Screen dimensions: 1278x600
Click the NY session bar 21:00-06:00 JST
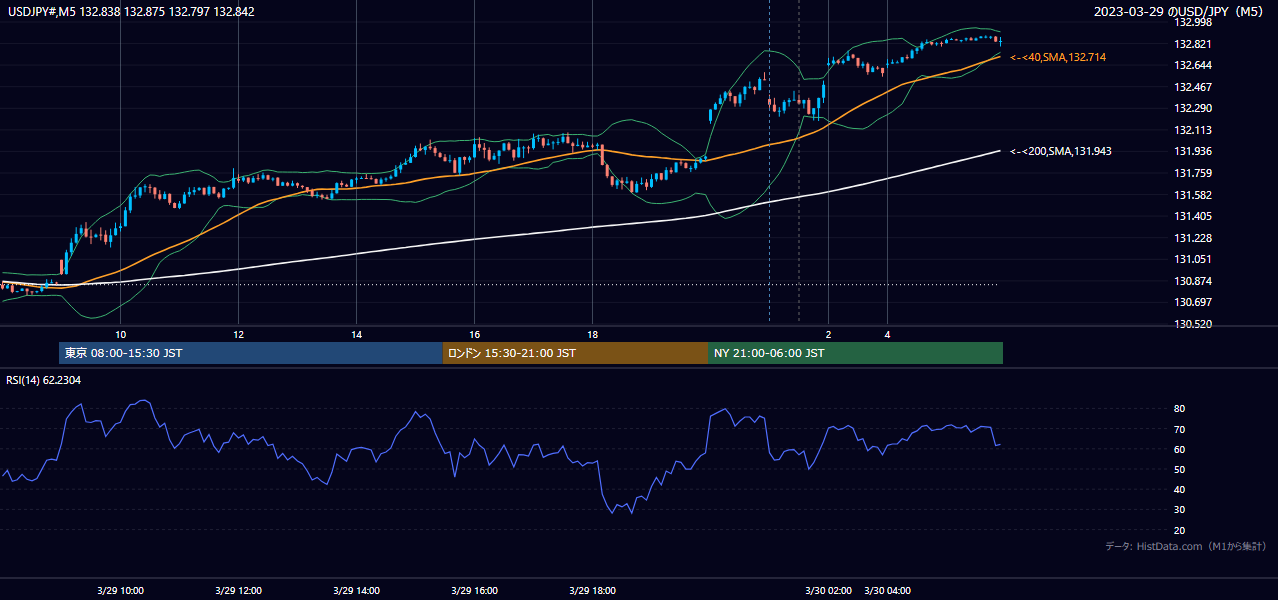point(855,353)
